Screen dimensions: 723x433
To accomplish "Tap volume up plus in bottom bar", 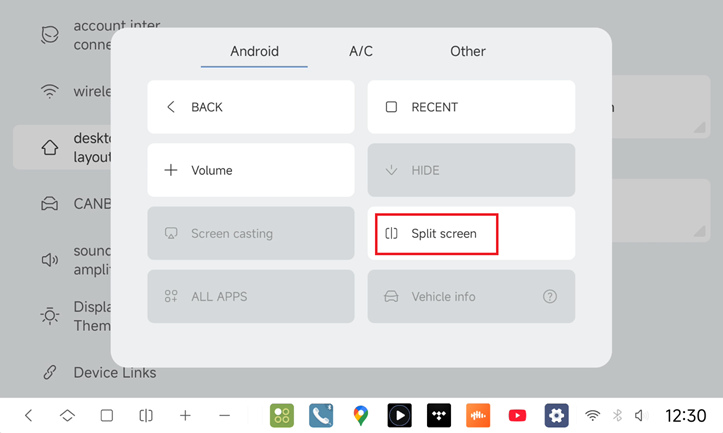I will (x=185, y=415).
